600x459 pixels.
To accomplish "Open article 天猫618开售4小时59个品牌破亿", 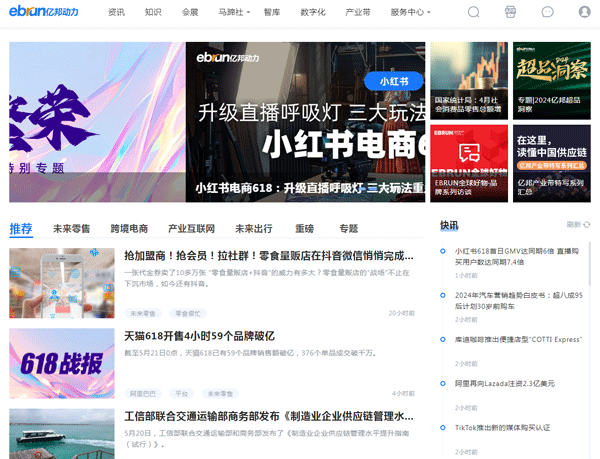I will click(199, 336).
